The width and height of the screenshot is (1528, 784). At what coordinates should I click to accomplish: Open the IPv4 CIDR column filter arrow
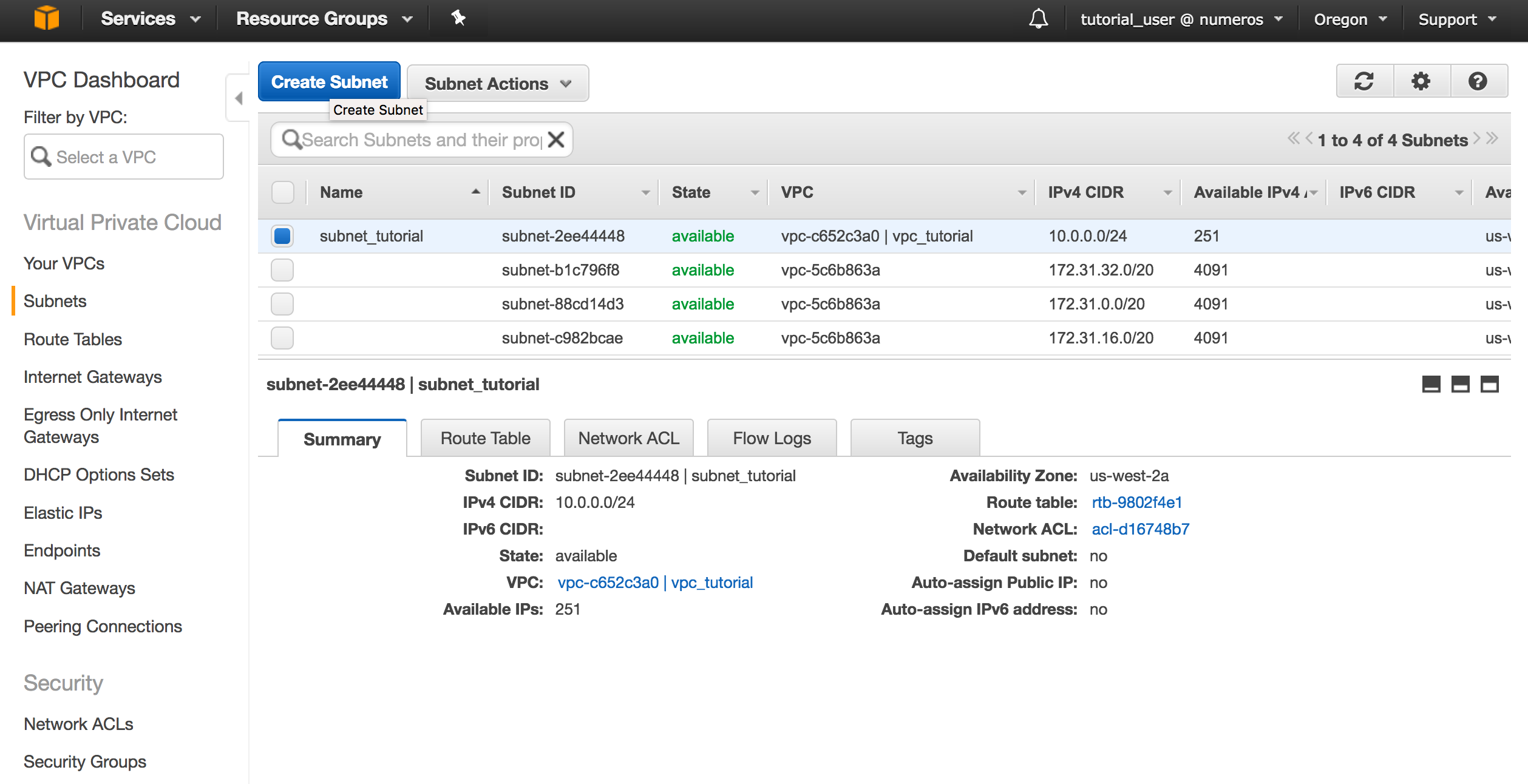point(1167,193)
